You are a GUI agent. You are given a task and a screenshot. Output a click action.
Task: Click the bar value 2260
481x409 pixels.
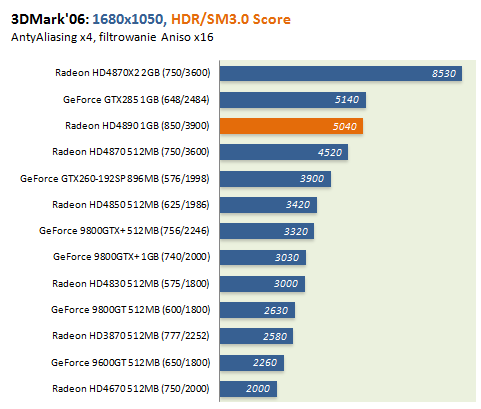tap(265, 363)
